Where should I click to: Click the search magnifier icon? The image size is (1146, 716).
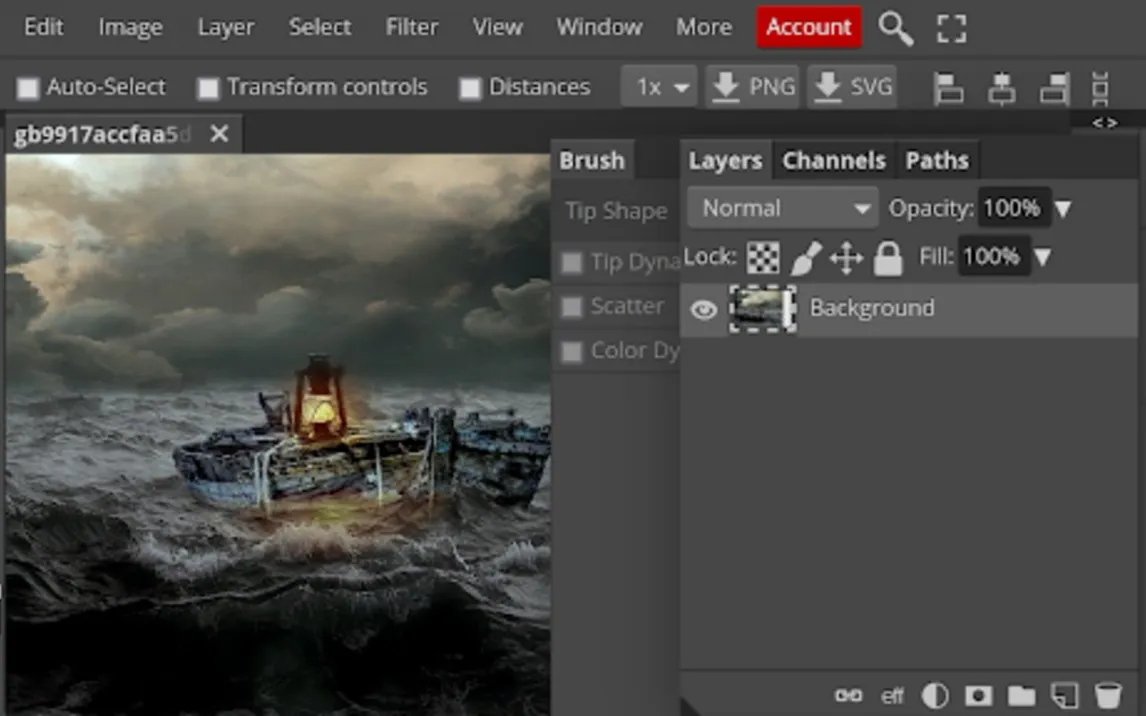(x=895, y=29)
